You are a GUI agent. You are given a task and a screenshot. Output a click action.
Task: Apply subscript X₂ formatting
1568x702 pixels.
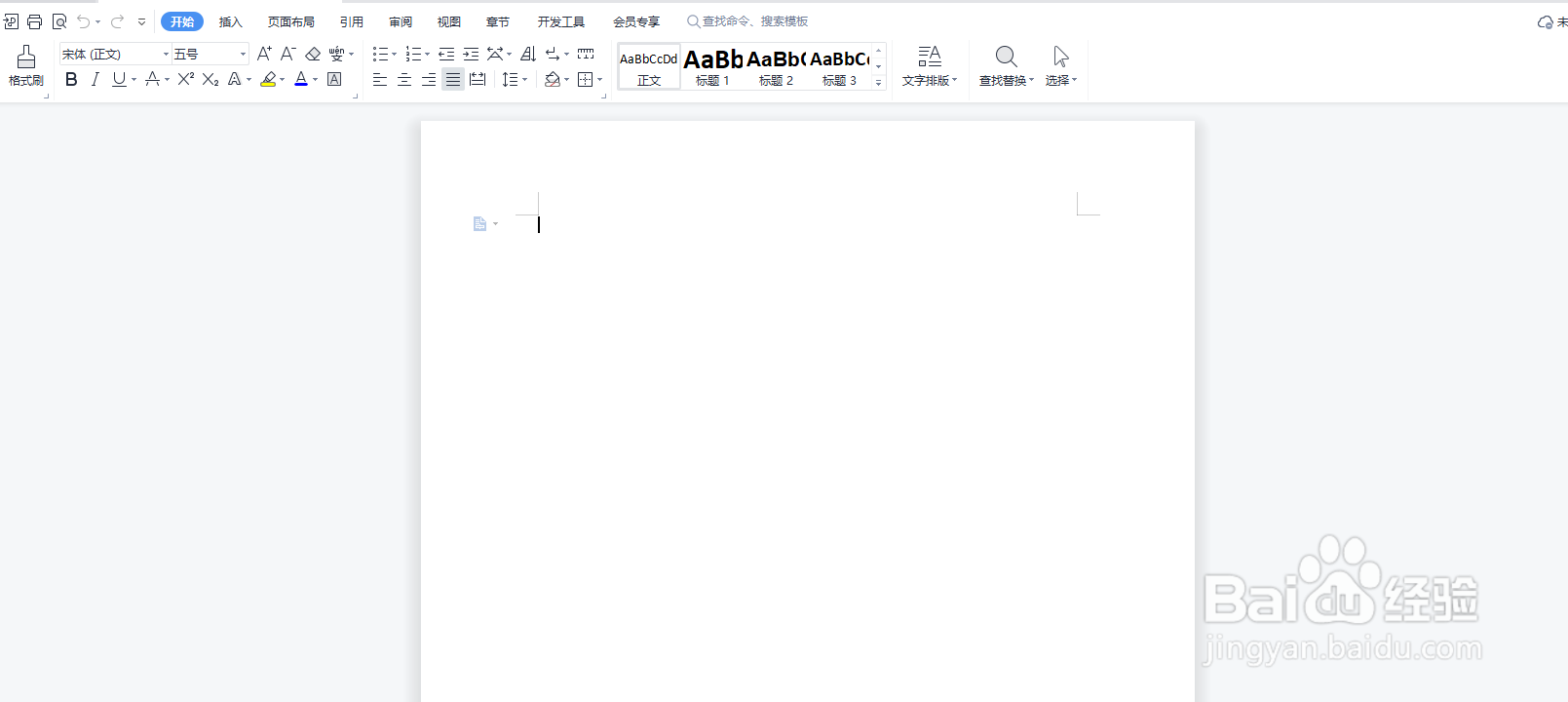click(210, 79)
